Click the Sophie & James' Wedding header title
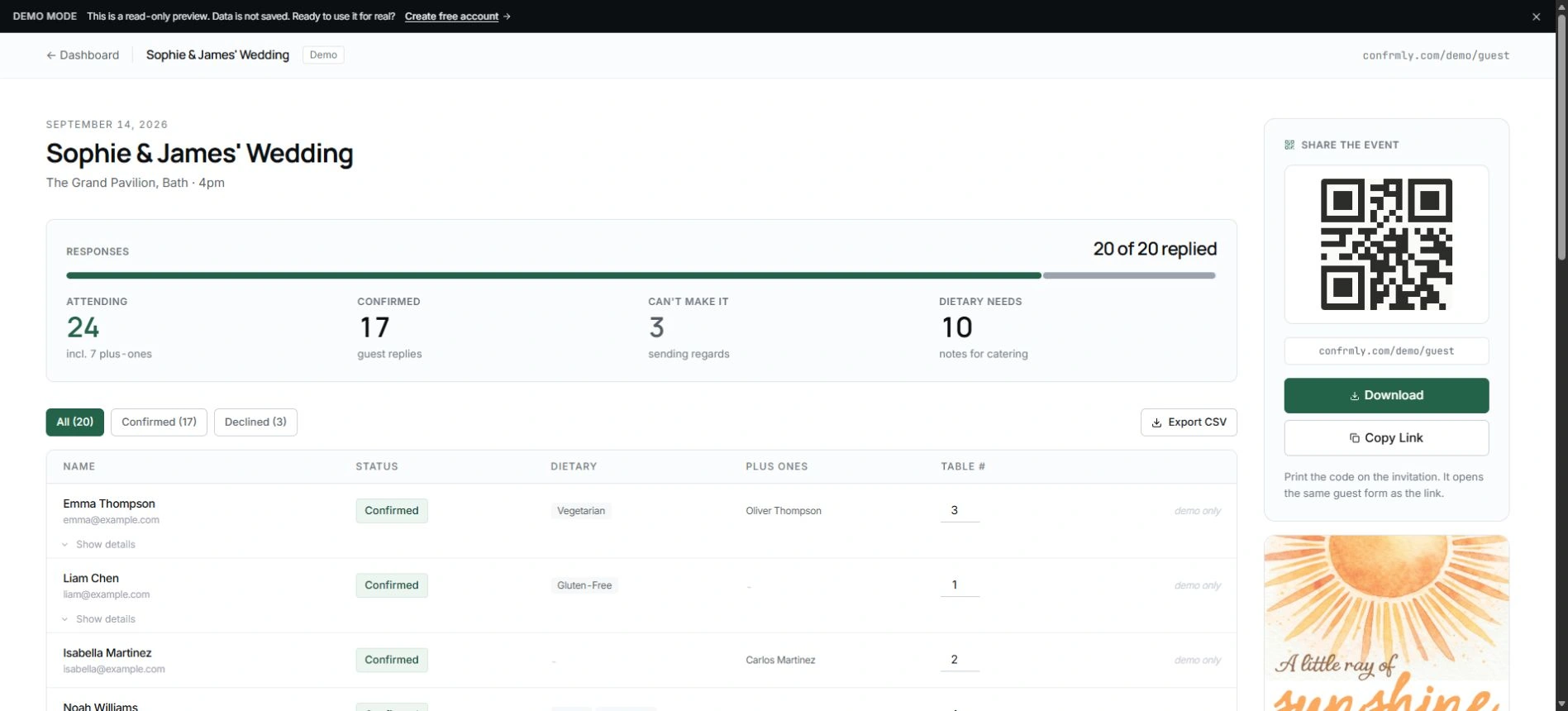 217,55
